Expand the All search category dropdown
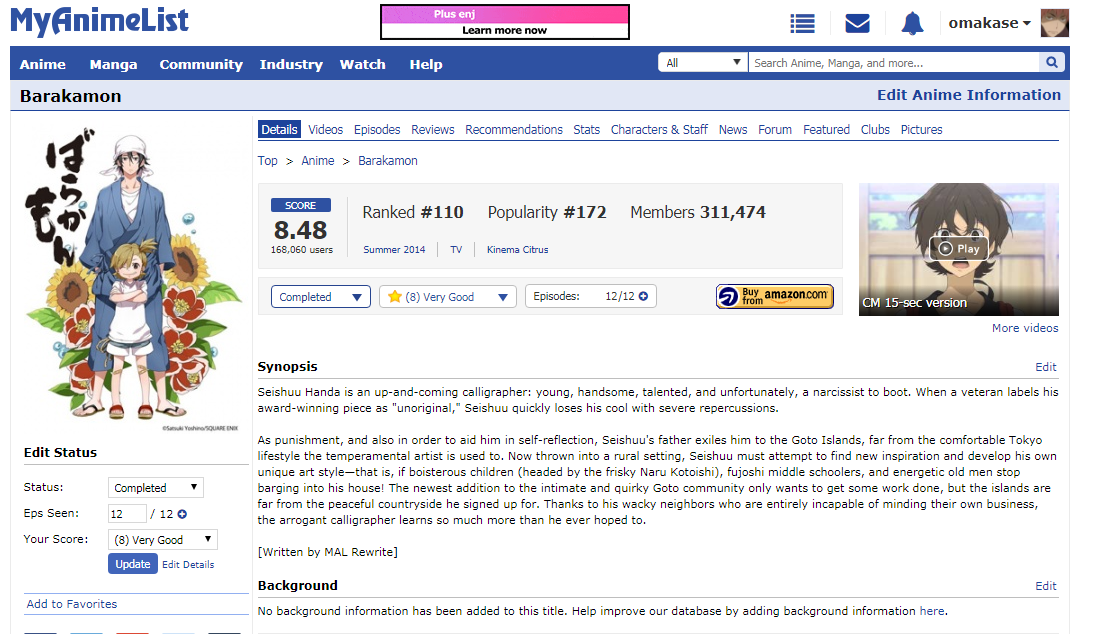1098x634 pixels. [702, 62]
